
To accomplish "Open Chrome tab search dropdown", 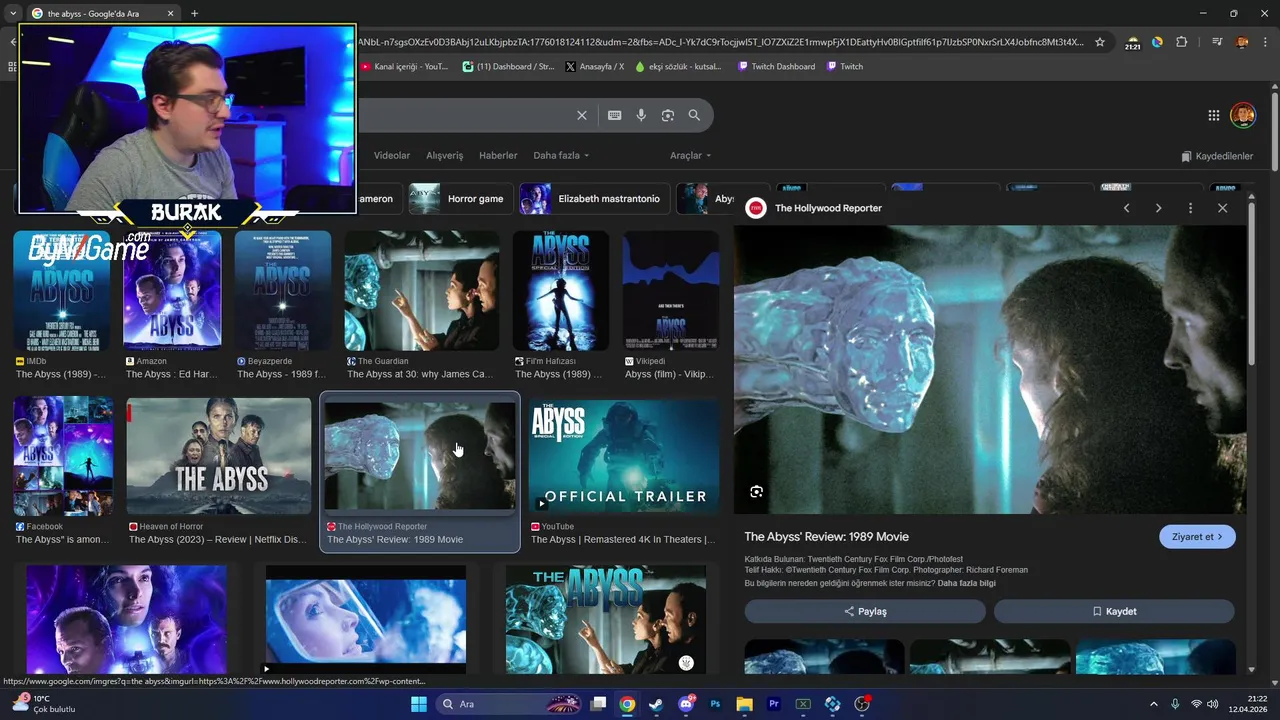I will (x=13, y=14).
